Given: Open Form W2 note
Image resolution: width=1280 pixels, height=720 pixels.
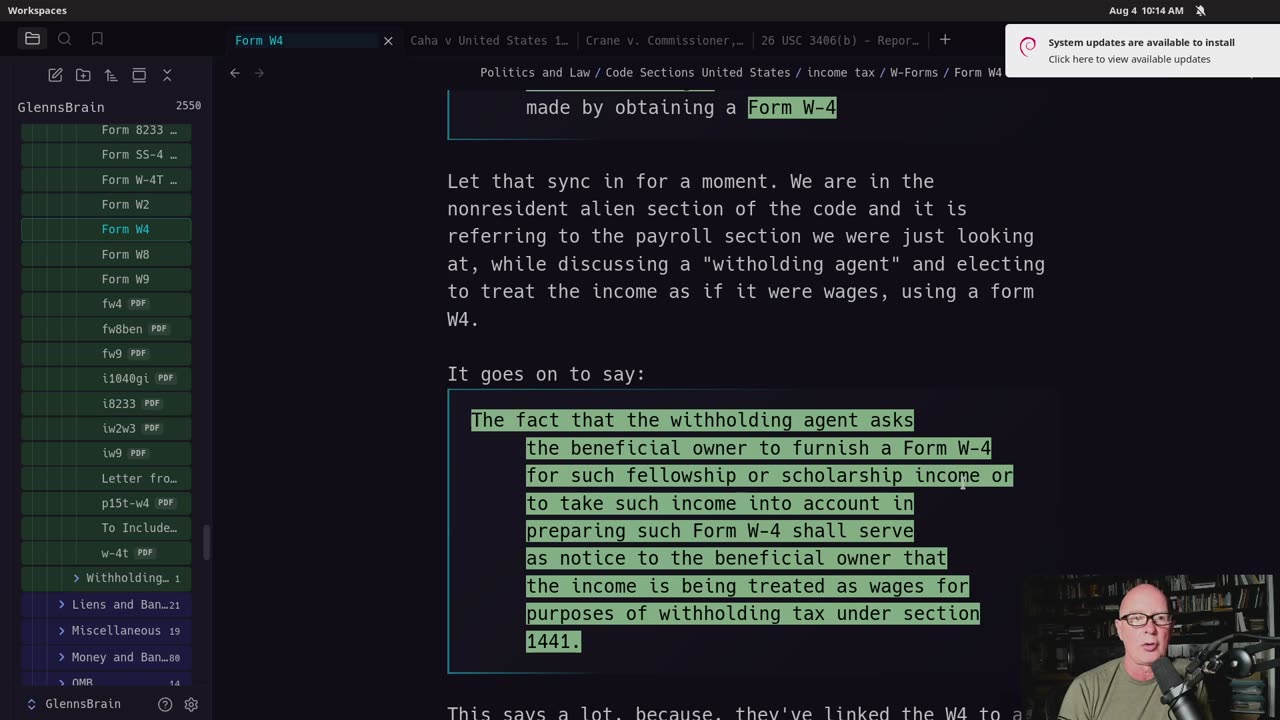Looking at the screenshot, I should coord(106,205).
